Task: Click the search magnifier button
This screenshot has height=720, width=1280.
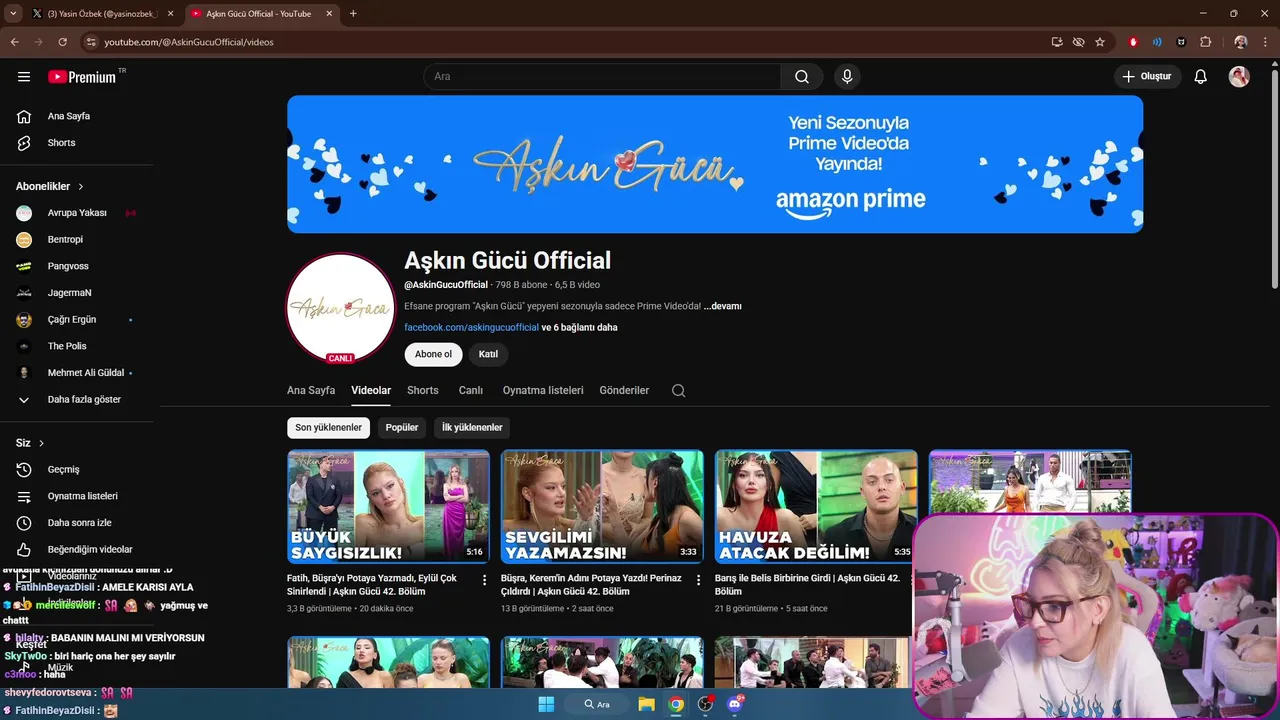Action: (802, 76)
